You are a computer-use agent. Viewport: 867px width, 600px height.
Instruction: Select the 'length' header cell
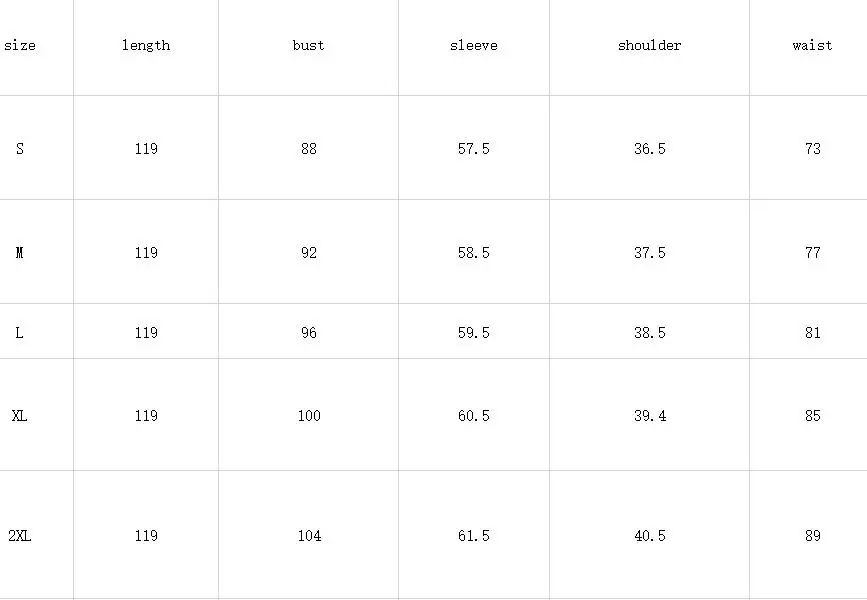pyautogui.click(x=146, y=48)
